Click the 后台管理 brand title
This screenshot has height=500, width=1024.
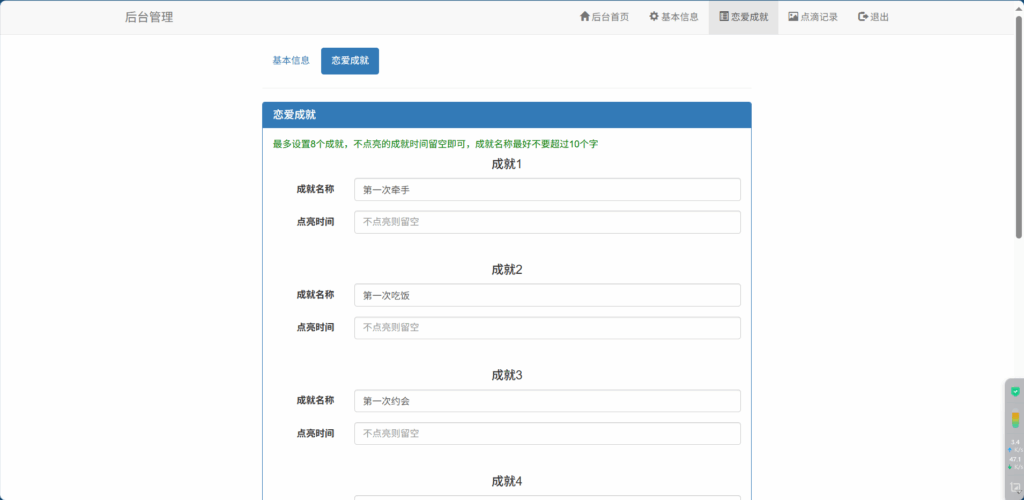pyautogui.click(x=149, y=18)
